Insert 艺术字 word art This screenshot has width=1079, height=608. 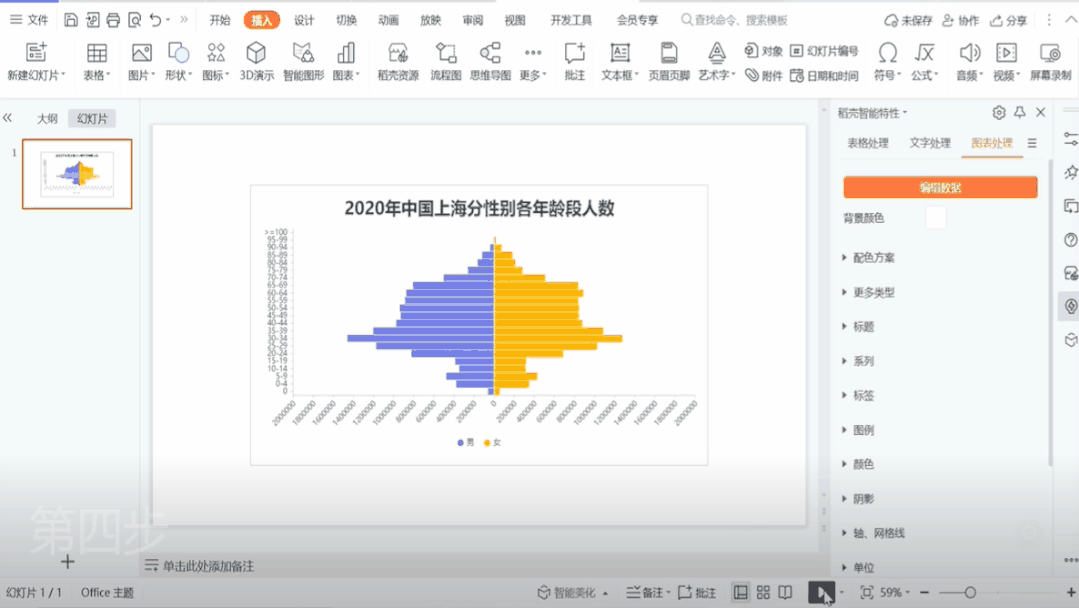point(716,53)
